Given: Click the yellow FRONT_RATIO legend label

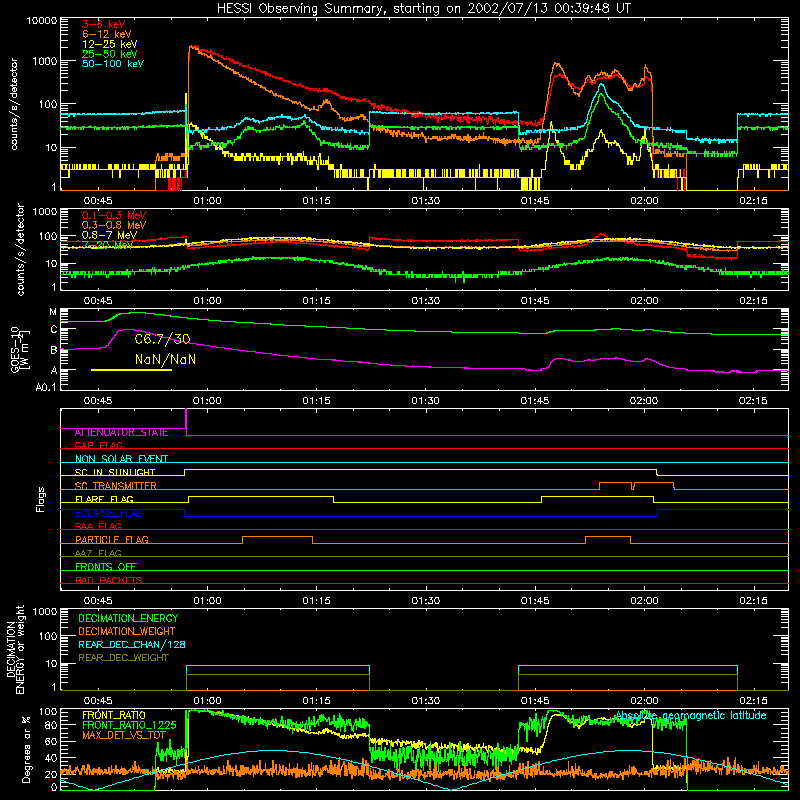Looking at the screenshot, I should 114,715.
